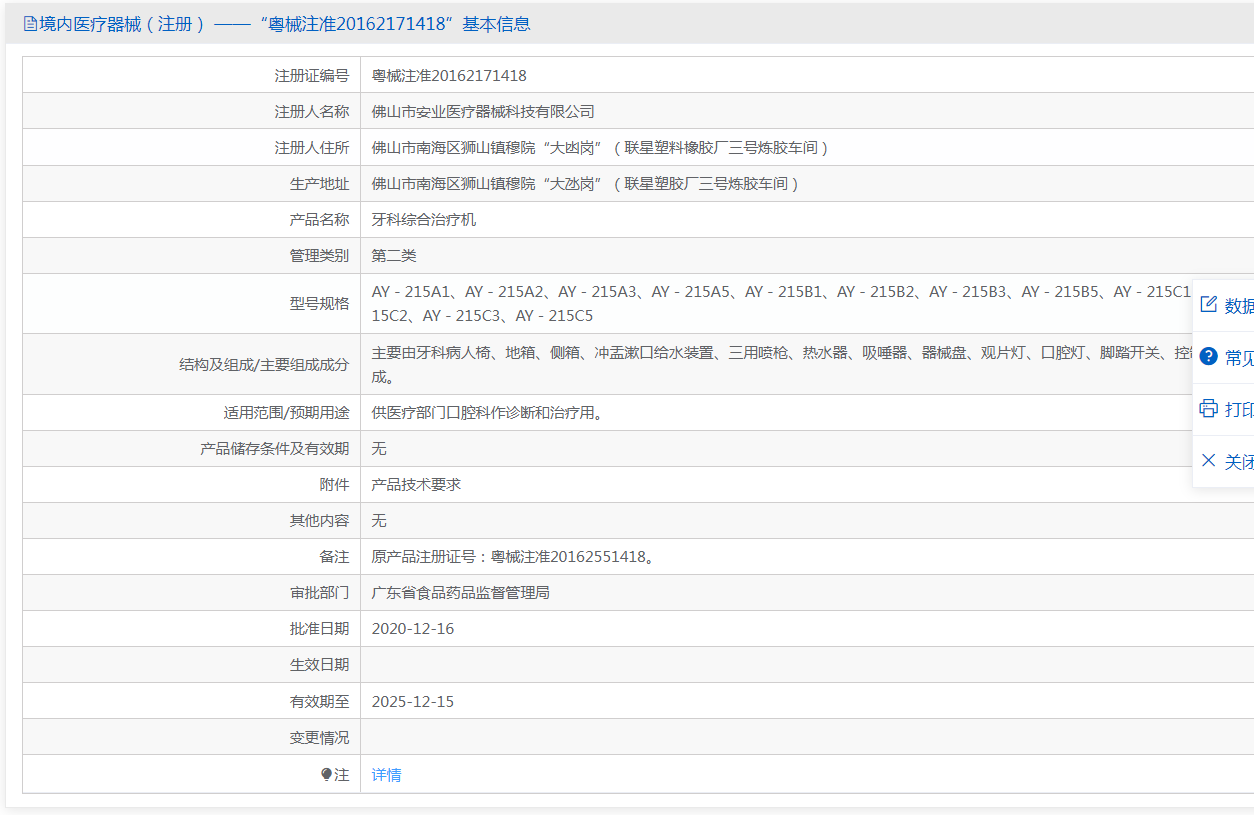The image size is (1254, 815).
Task: Click the 生产地址 label
Action: [x=320, y=183]
